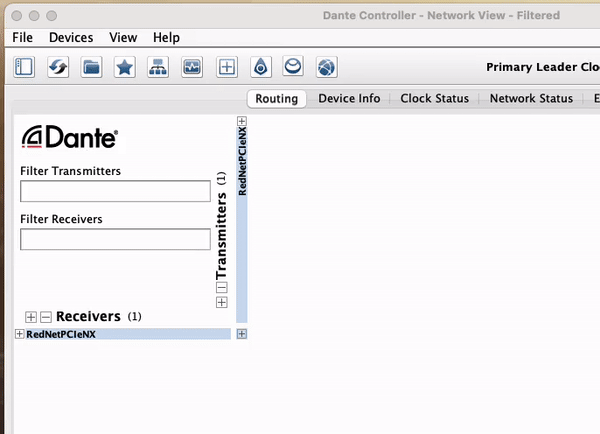Click the reload device information icon
This screenshot has width=600, height=434.
pos(58,67)
